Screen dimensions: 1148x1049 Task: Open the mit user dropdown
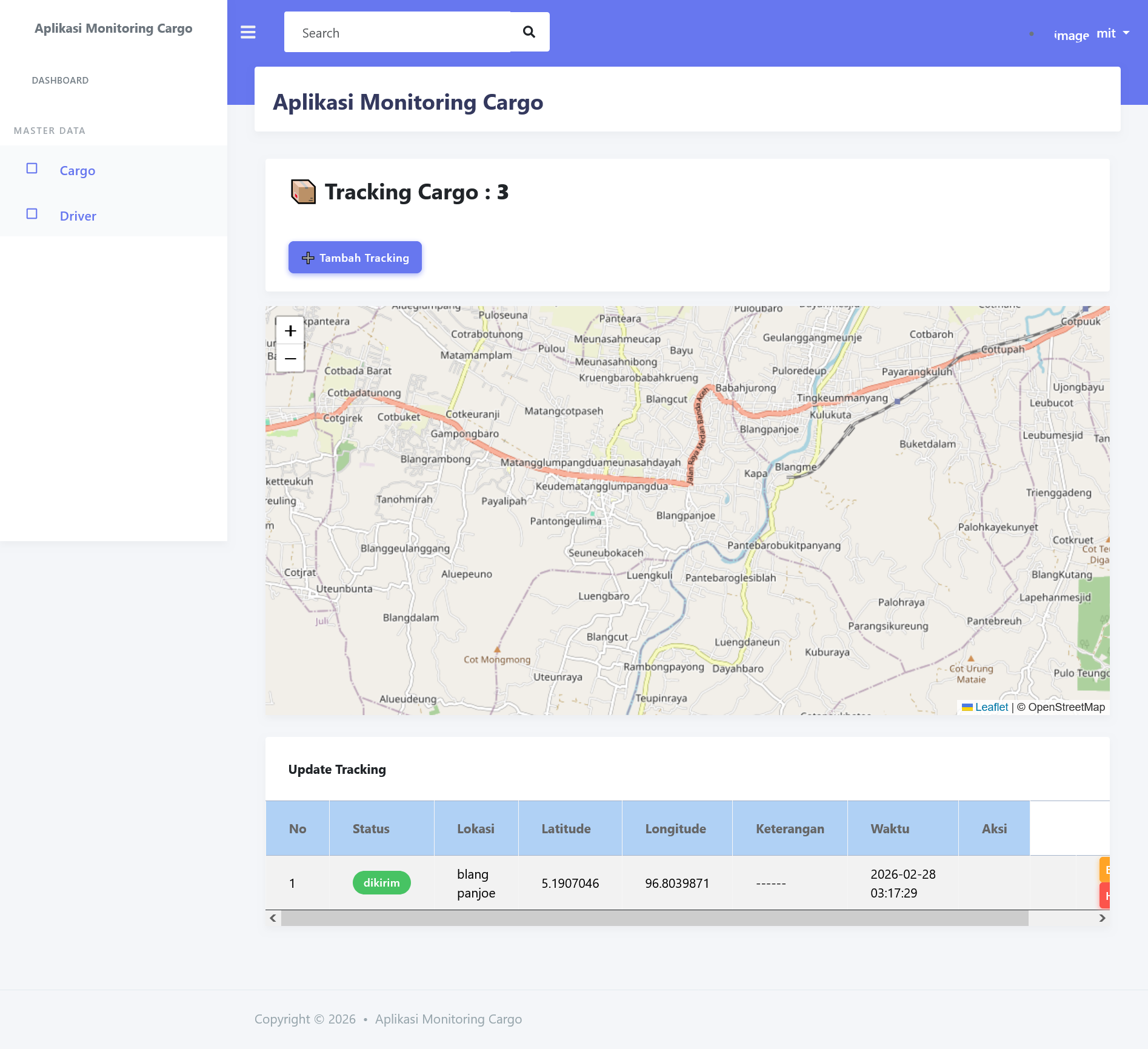pos(1113,33)
